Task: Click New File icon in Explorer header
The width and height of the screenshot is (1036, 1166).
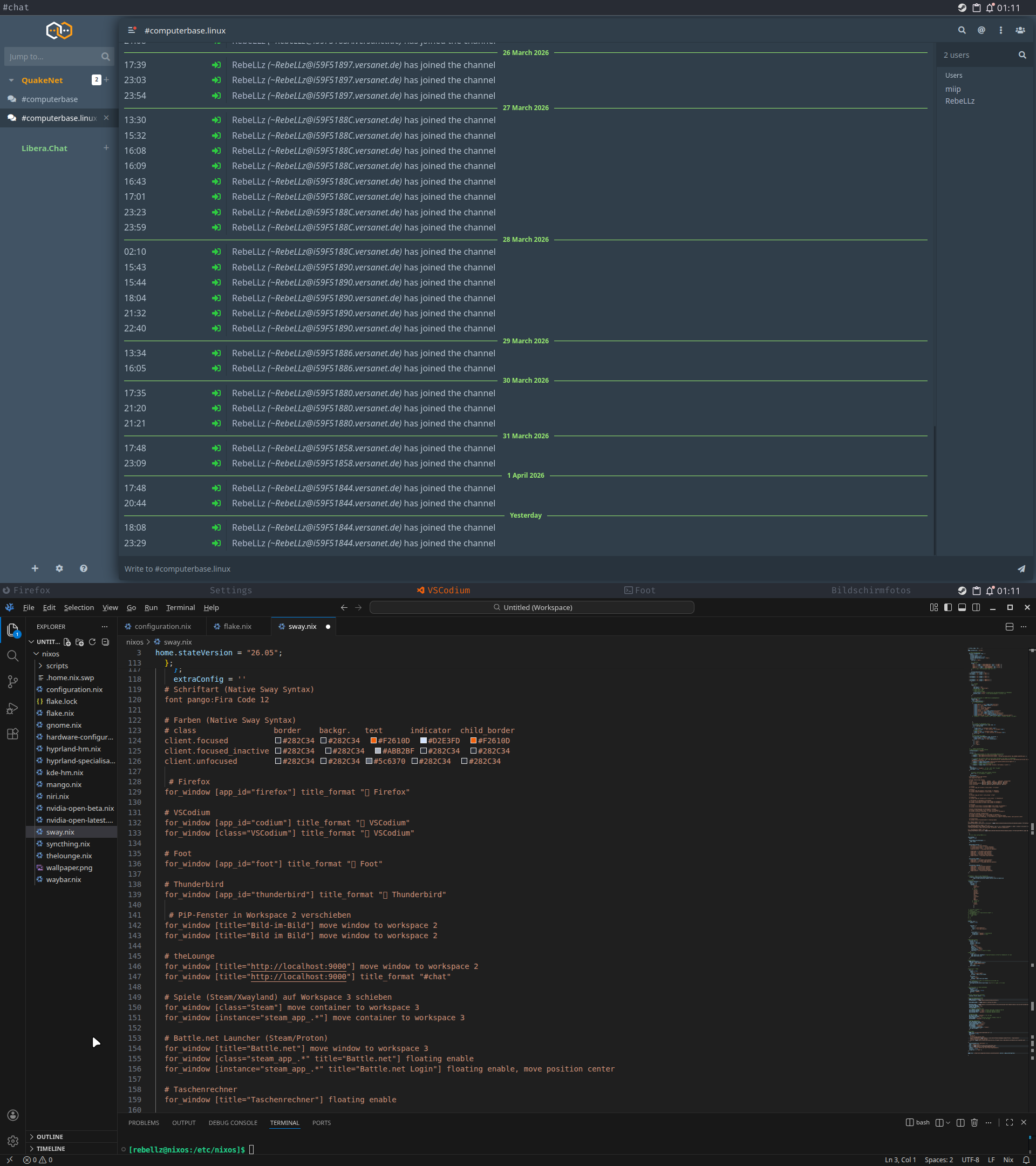Action: (x=67, y=642)
